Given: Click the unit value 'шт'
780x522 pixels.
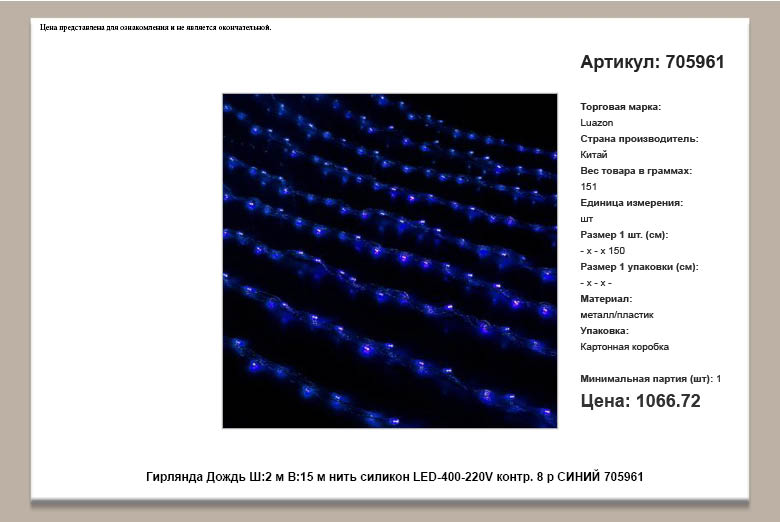Looking at the screenshot, I should click(586, 219).
